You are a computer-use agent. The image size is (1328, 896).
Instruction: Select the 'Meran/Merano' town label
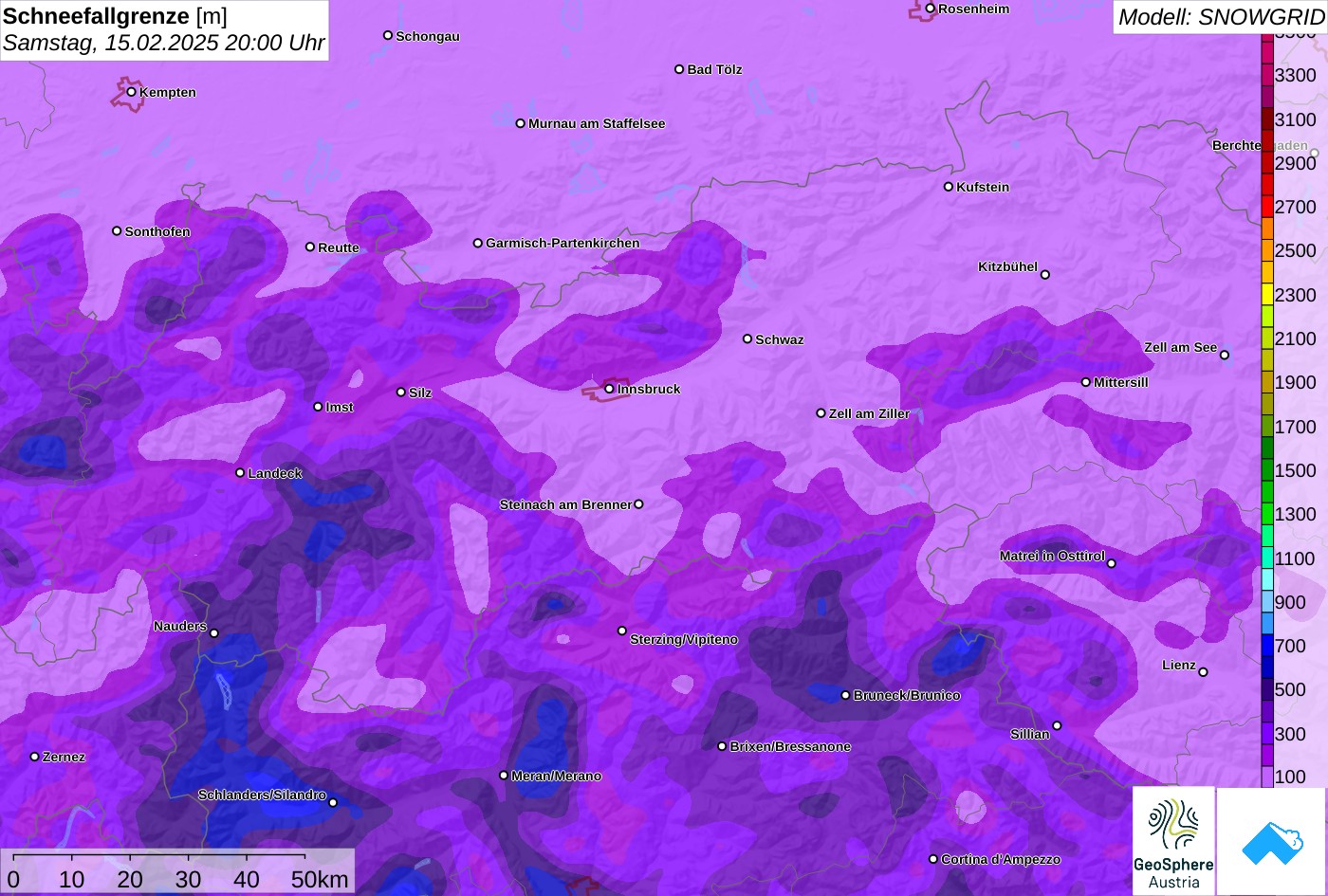(557, 776)
